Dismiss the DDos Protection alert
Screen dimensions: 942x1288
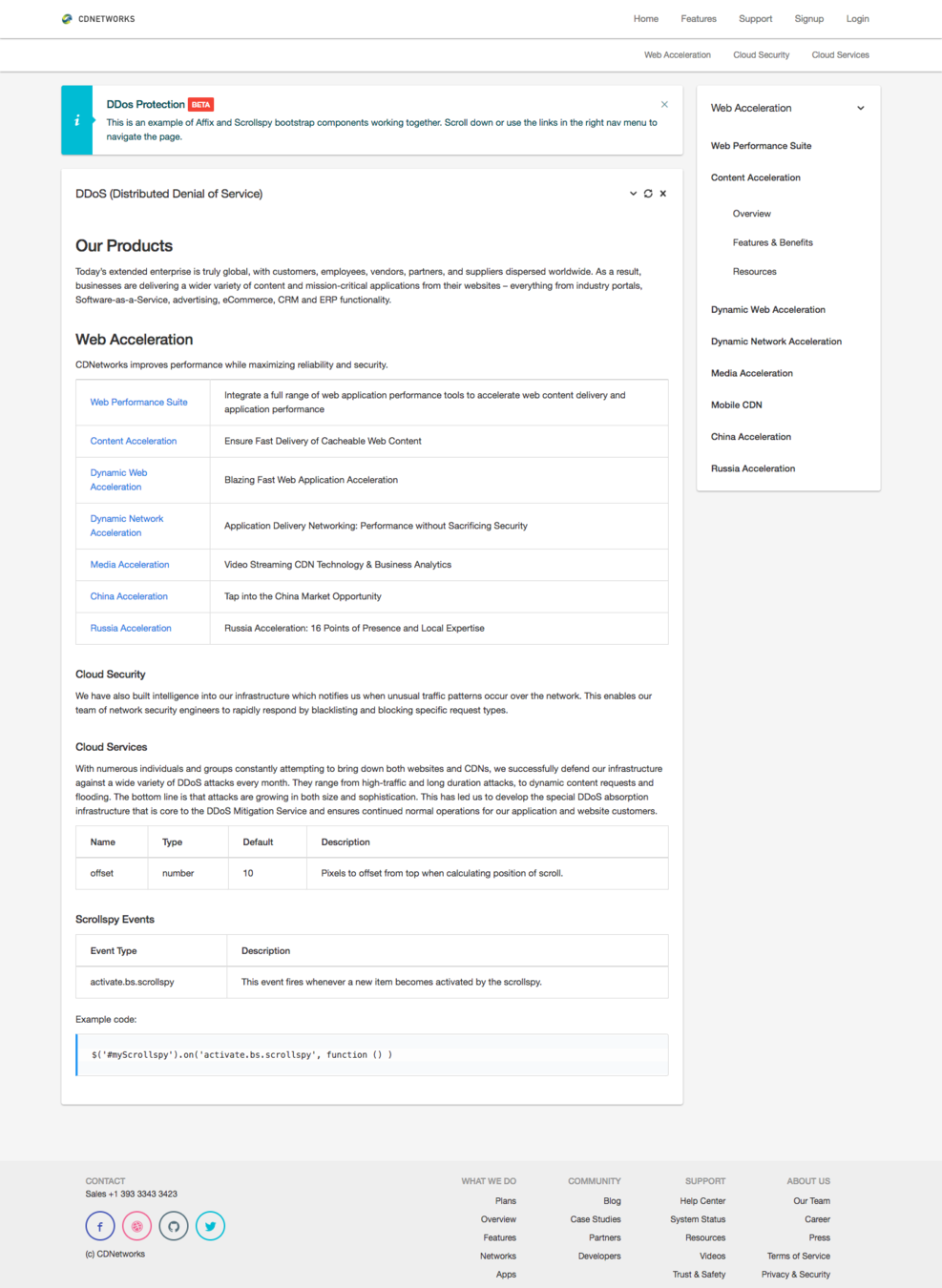(664, 104)
